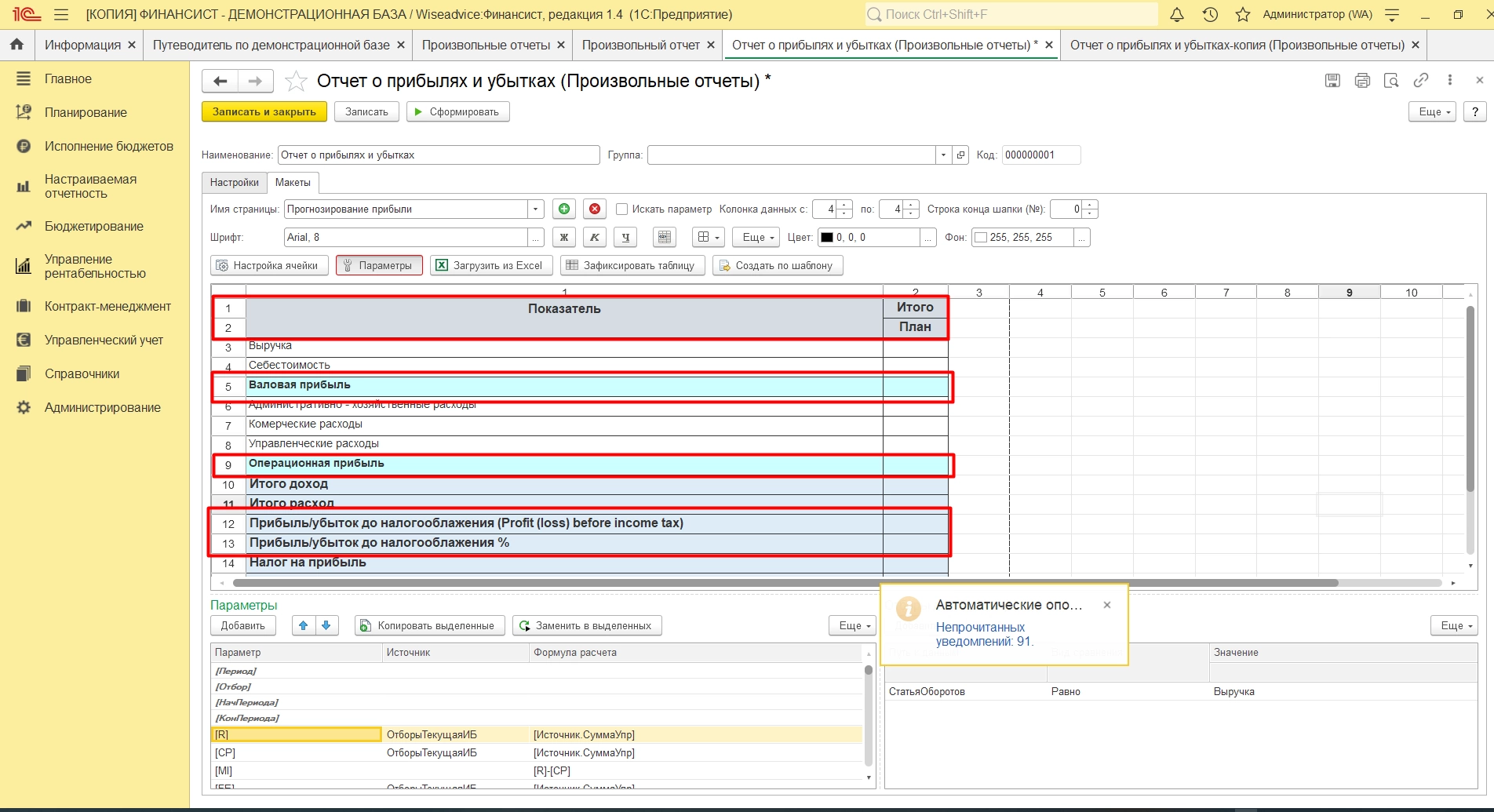The height and width of the screenshot is (812, 1494).
Task: Click the print icon in header
Action: click(1362, 81)
